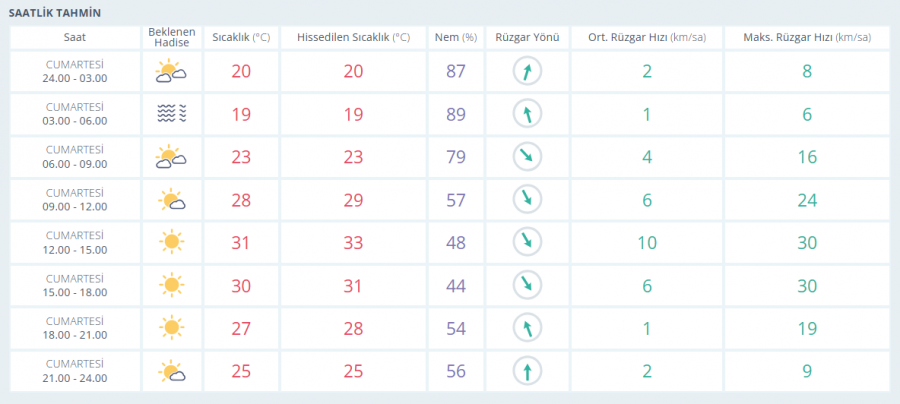Click the Nem (%) column header

tap(456, 38)
